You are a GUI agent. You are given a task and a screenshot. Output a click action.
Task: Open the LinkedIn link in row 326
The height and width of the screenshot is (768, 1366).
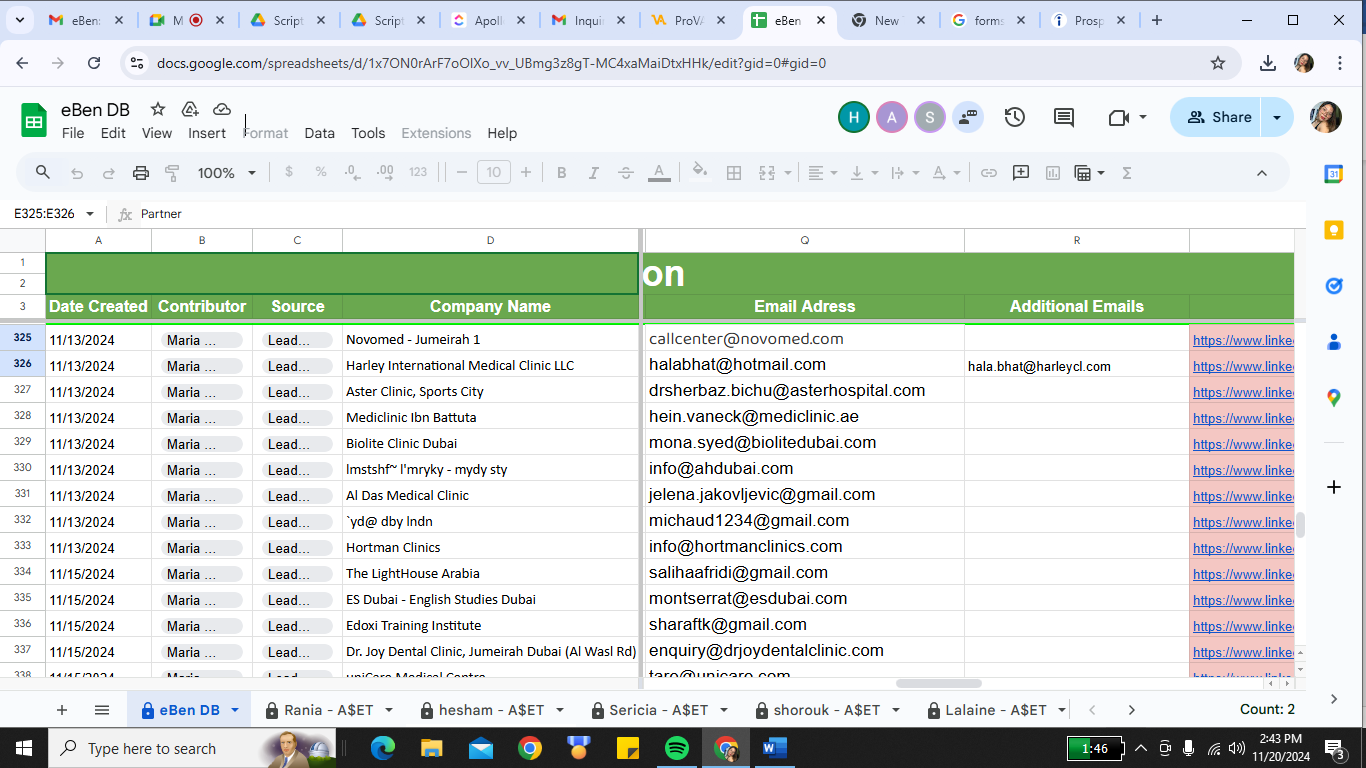tap(1243, 366)
